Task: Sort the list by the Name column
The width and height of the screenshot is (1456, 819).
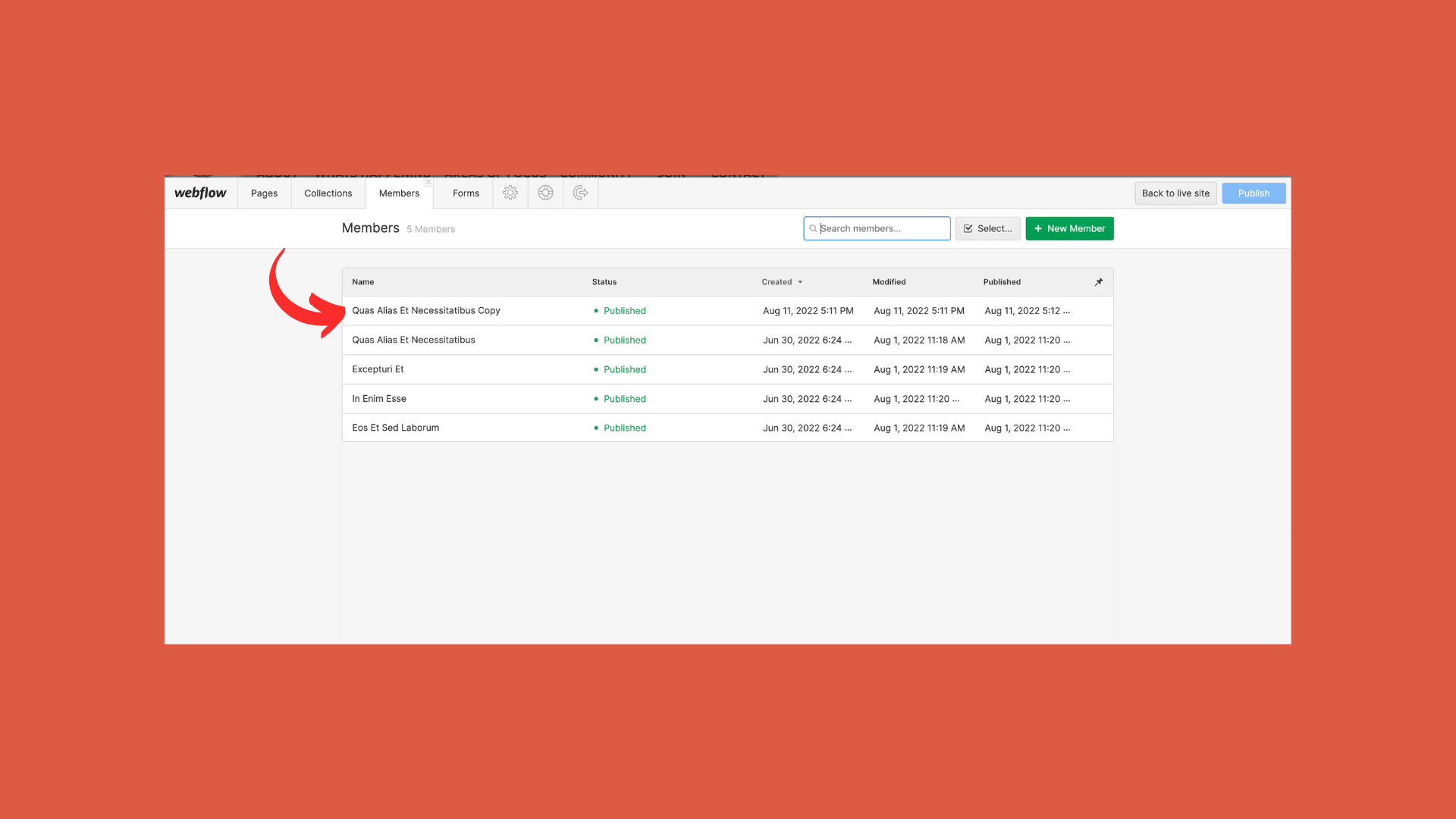Action: pos(362,282)
